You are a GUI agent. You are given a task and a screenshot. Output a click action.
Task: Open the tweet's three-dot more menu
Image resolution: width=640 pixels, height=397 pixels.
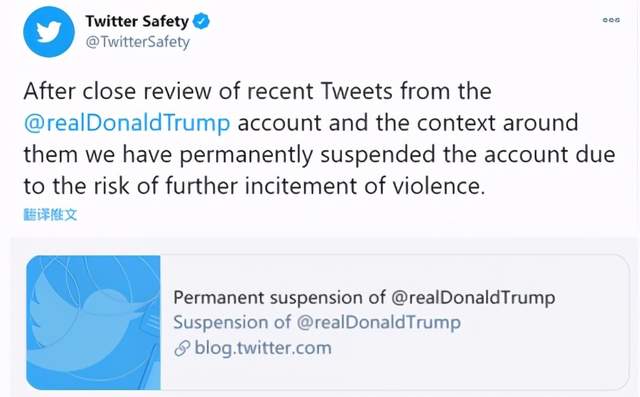(x=611, y=20)
